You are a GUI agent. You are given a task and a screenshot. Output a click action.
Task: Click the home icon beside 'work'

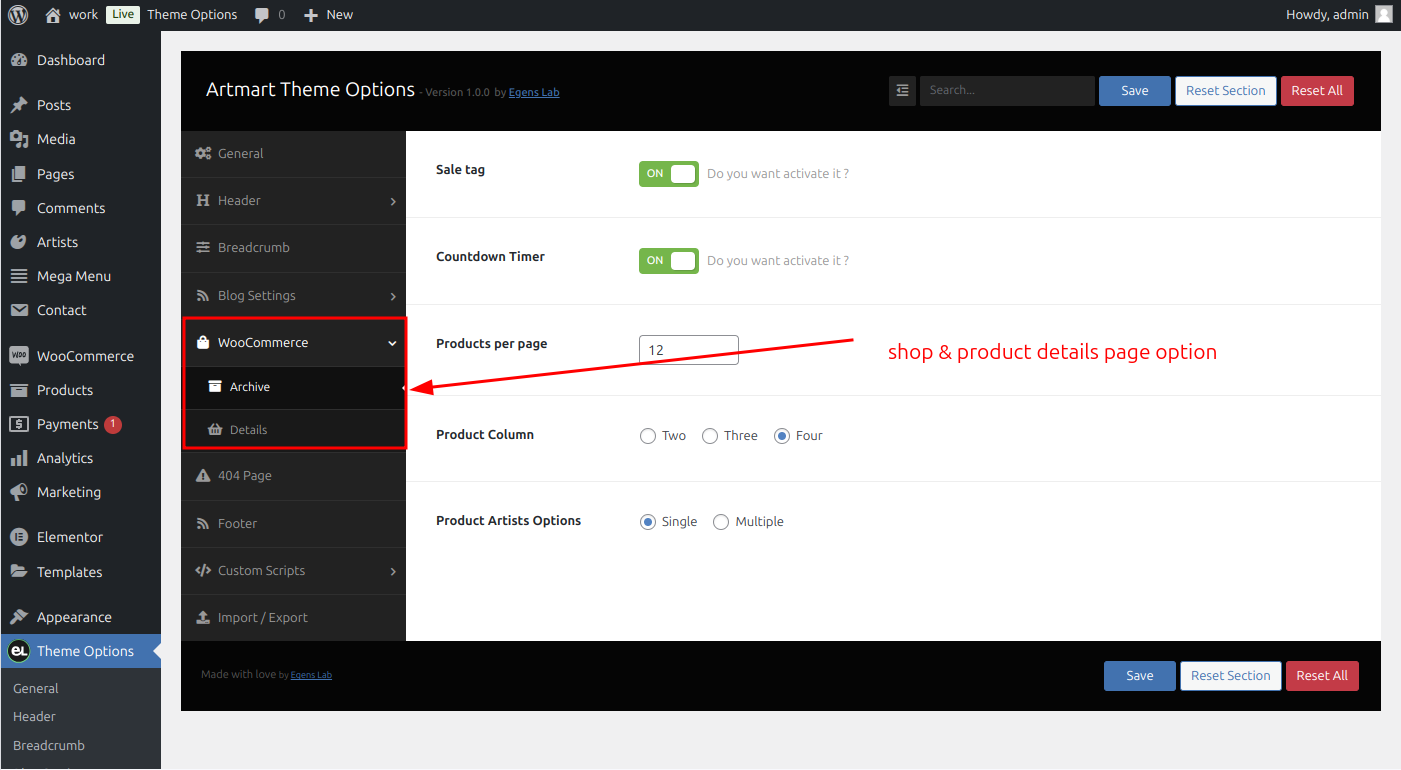[53, 15]
